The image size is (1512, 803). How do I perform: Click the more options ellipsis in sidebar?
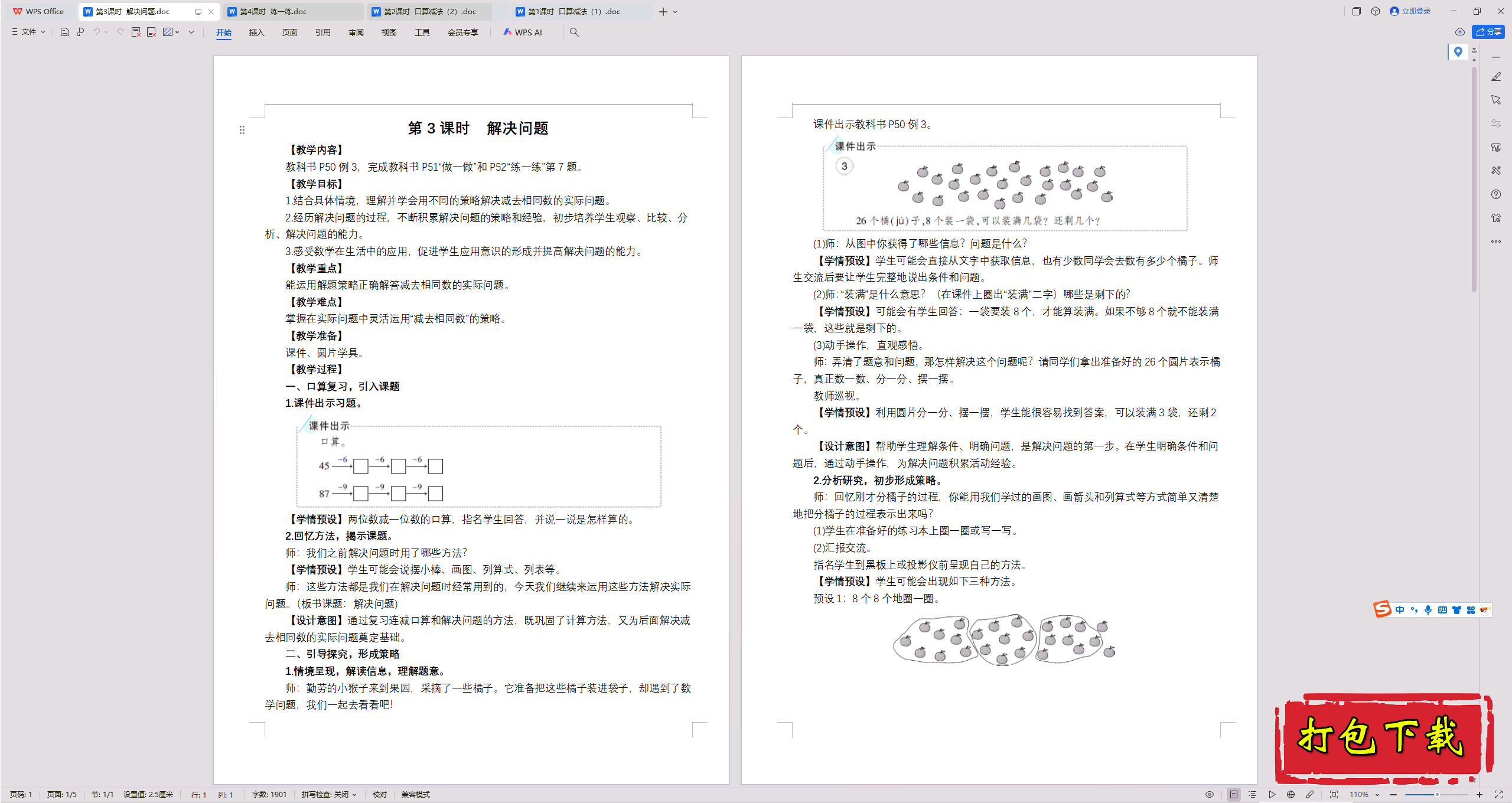click(x=1496, y=241)
